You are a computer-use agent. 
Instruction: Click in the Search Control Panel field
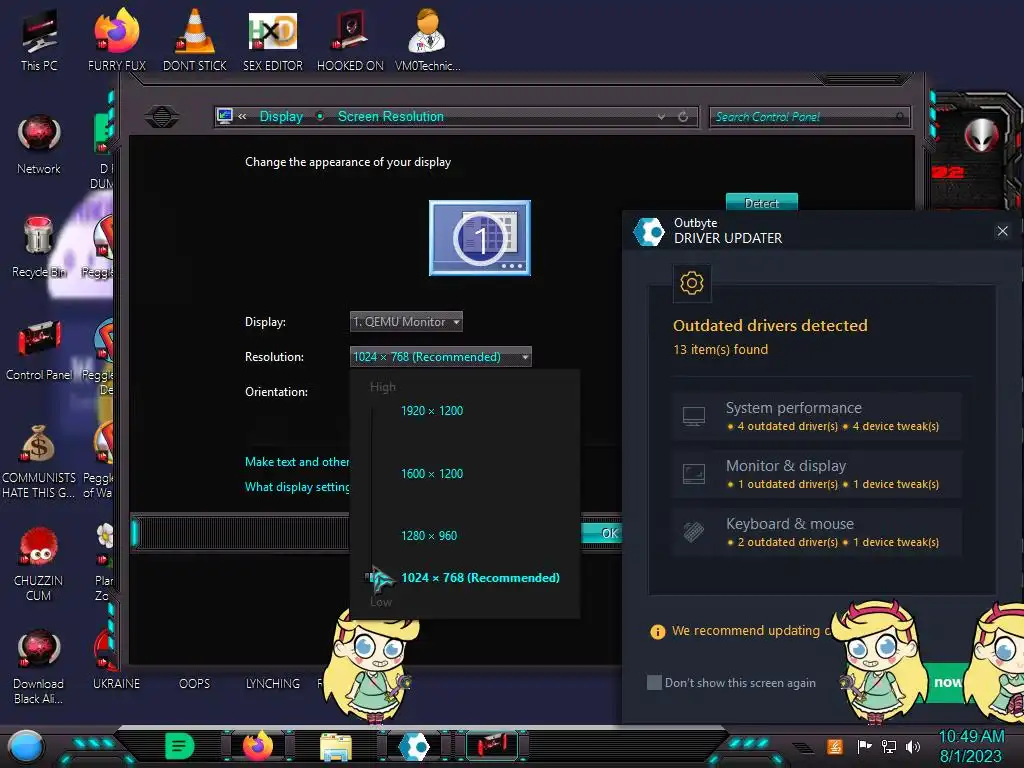[809, 117]
